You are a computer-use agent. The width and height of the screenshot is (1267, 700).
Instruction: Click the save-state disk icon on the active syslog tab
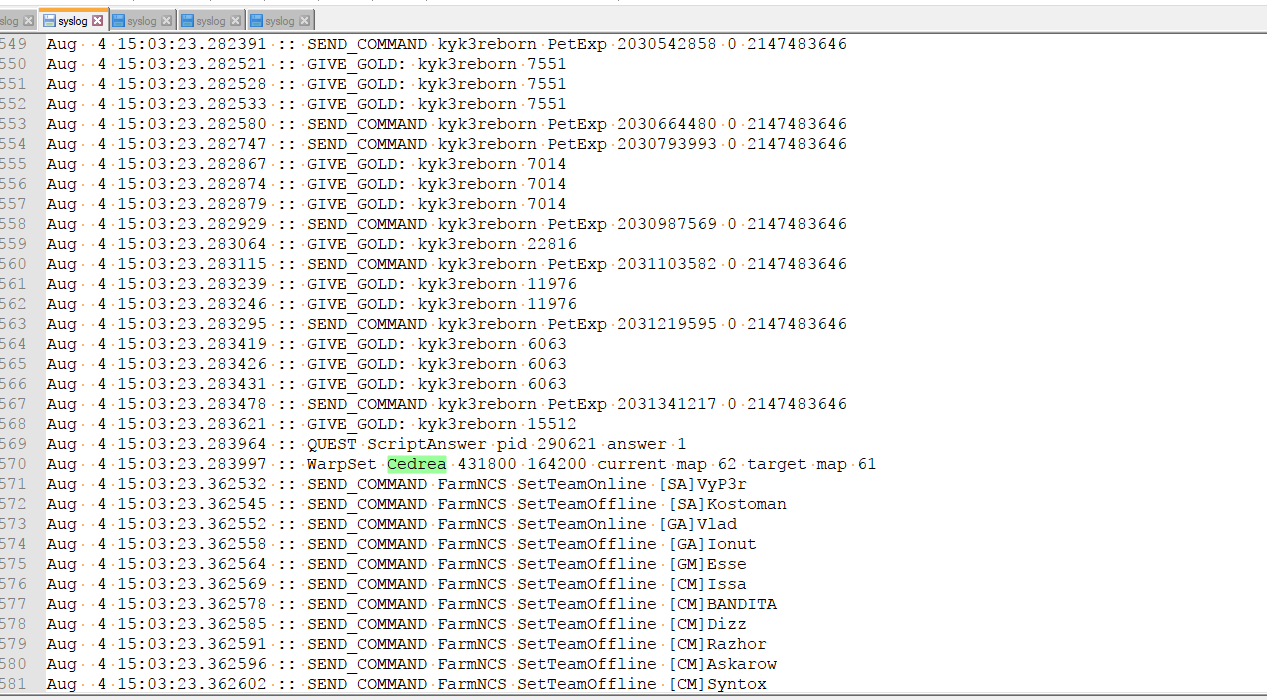click(49, 20)
